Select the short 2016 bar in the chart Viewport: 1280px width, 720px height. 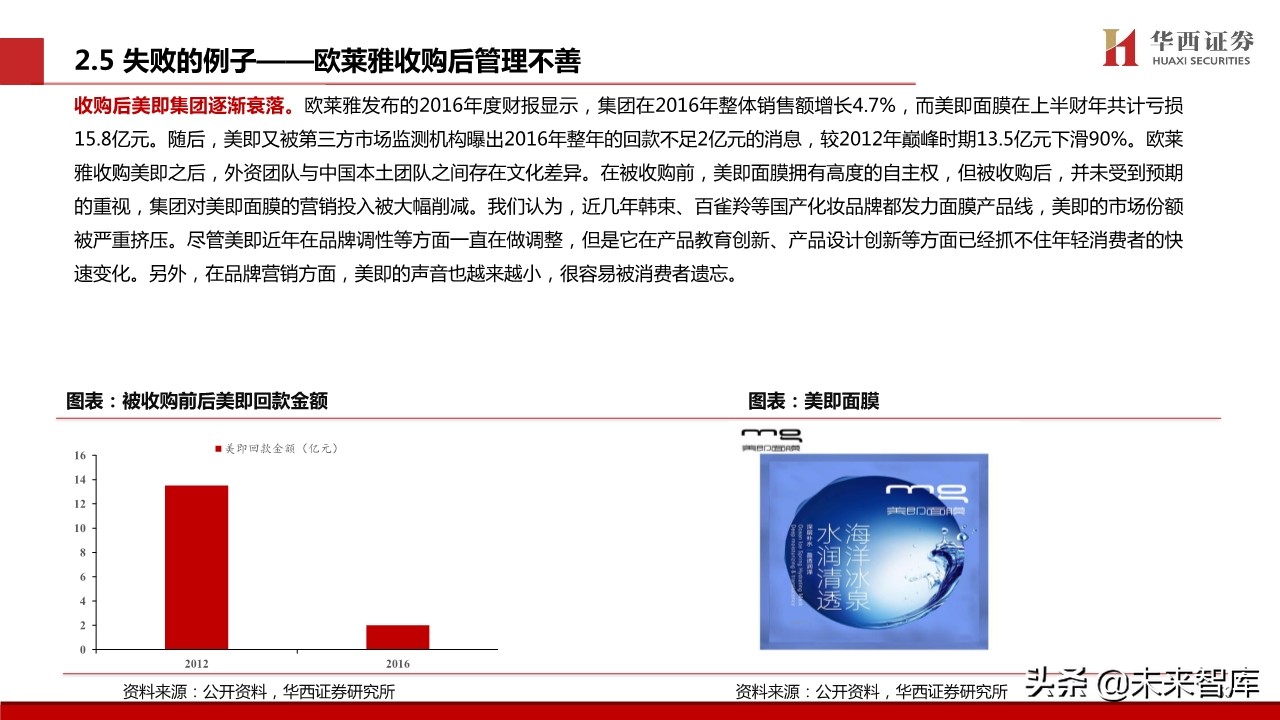[397, 637]
